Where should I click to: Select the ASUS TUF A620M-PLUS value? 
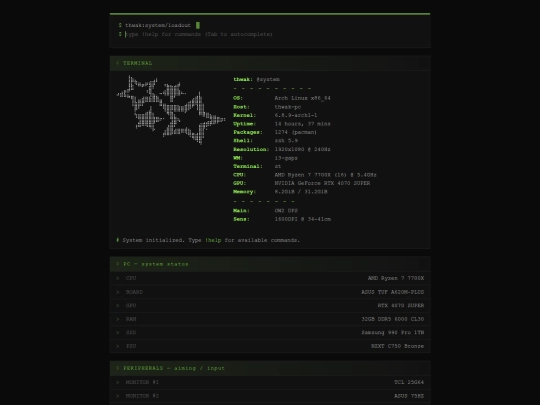coord(393,292)
